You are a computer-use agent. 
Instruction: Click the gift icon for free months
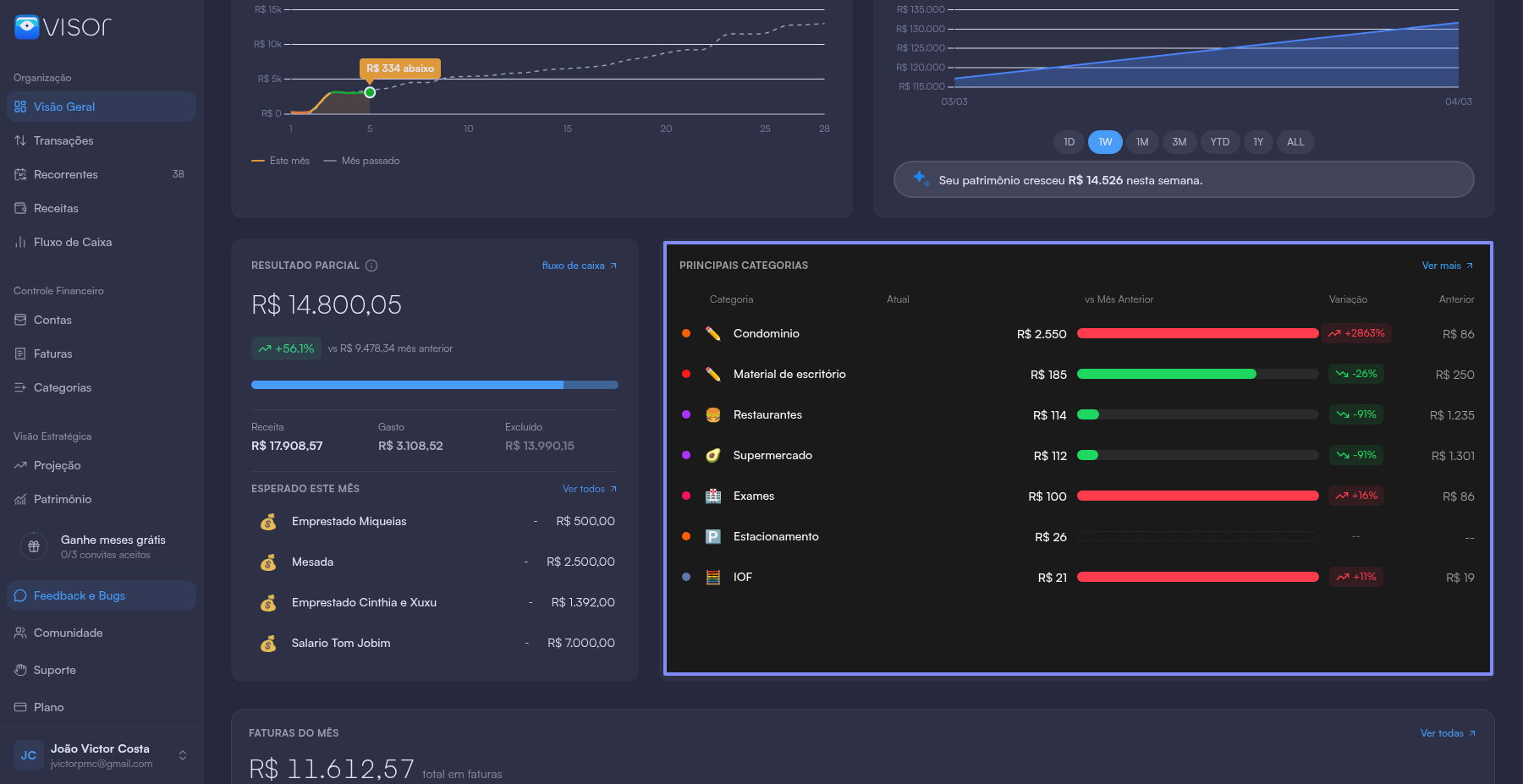click(x=34, y=546)
